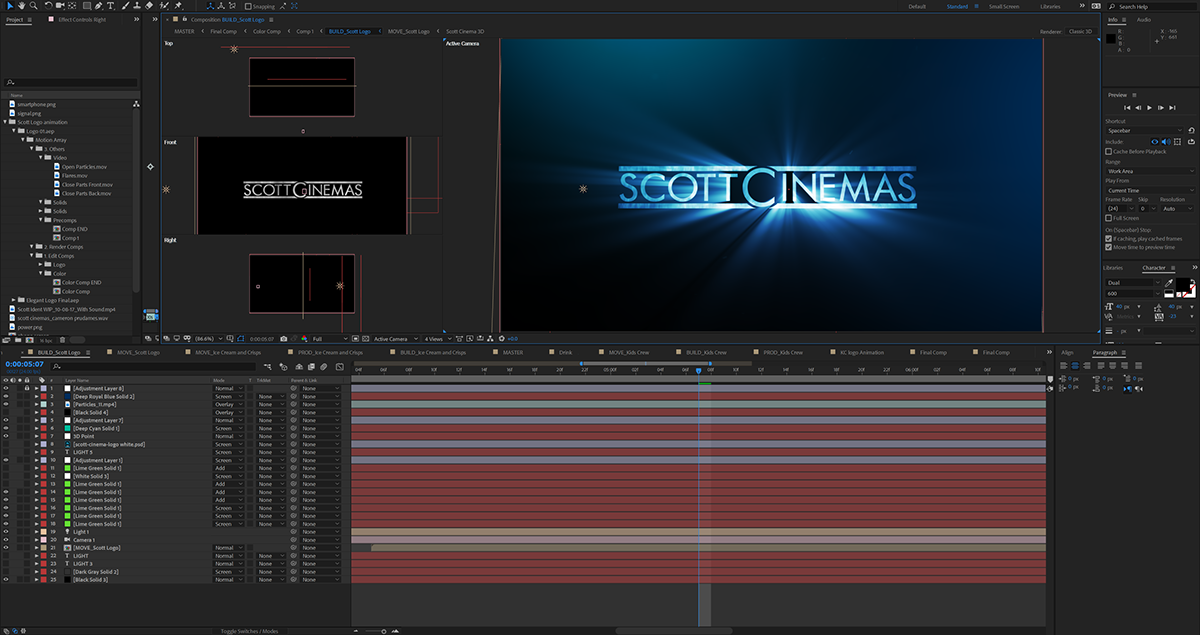Select the Pen tool
1200x635 pixels.
pyautogui.click(x=98, y=6)
